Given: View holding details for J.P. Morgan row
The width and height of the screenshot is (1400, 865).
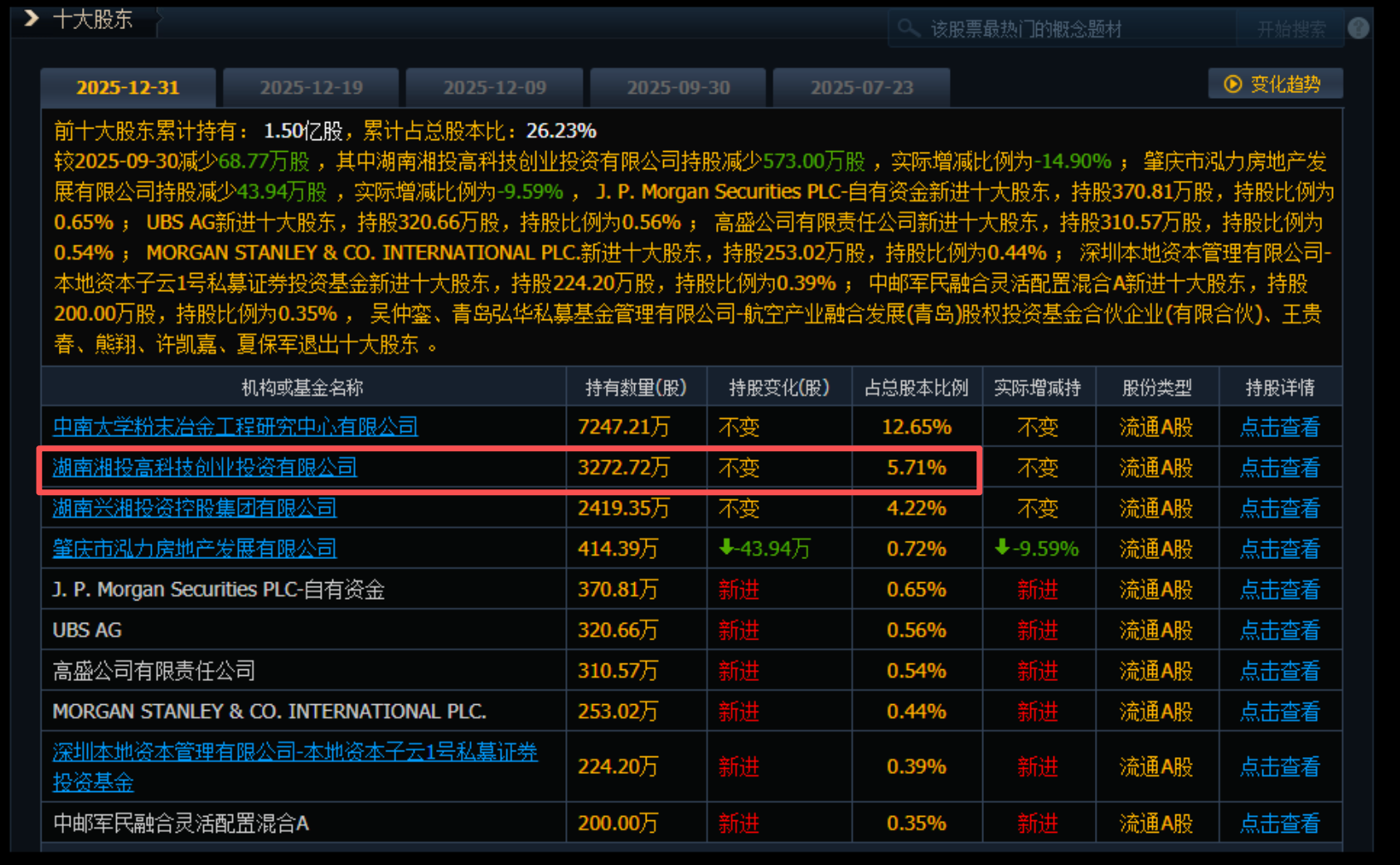Looking at the screenshot, I should 1279,590.
